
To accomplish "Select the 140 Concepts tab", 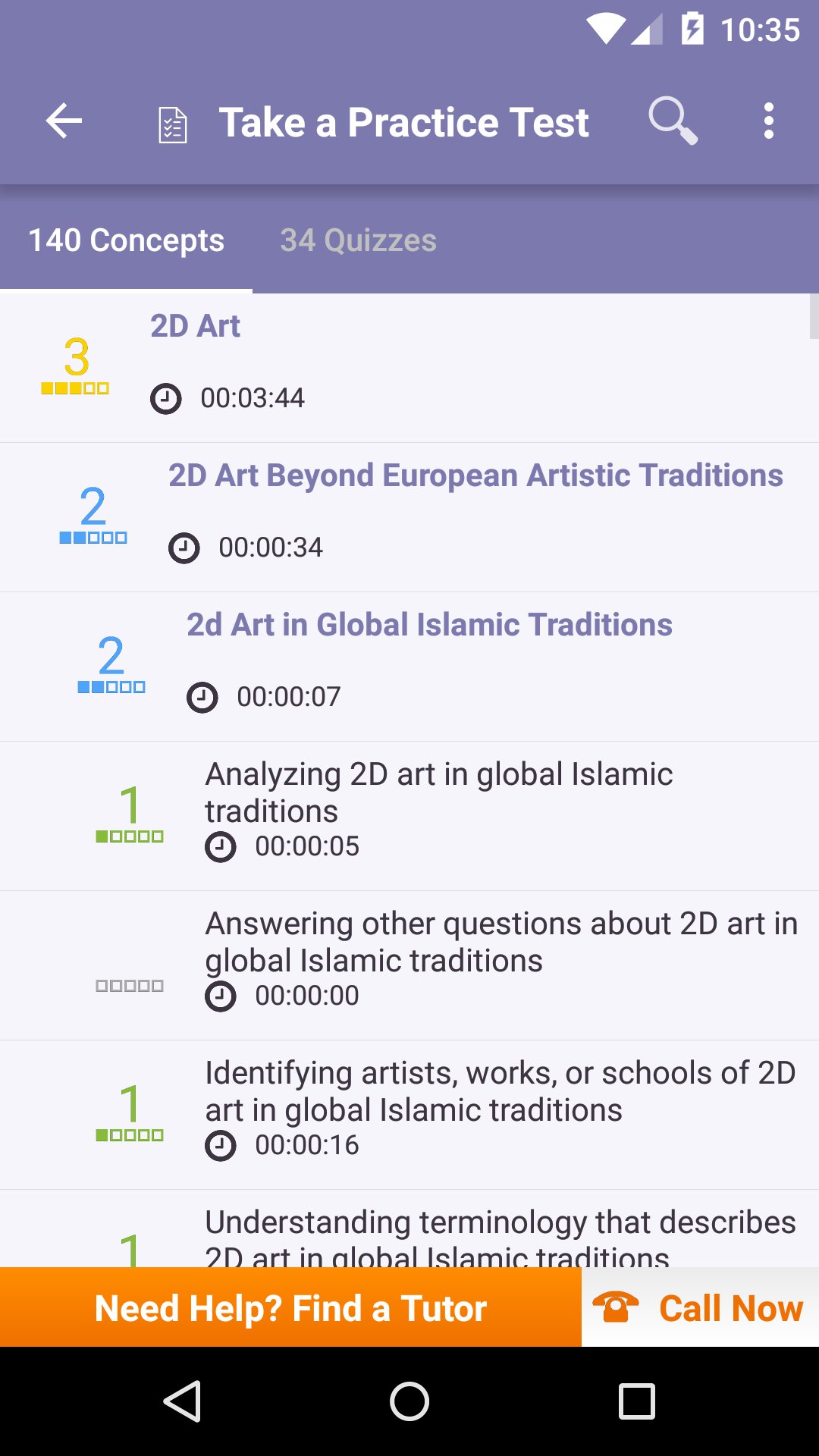I will [x=126, y=240].
